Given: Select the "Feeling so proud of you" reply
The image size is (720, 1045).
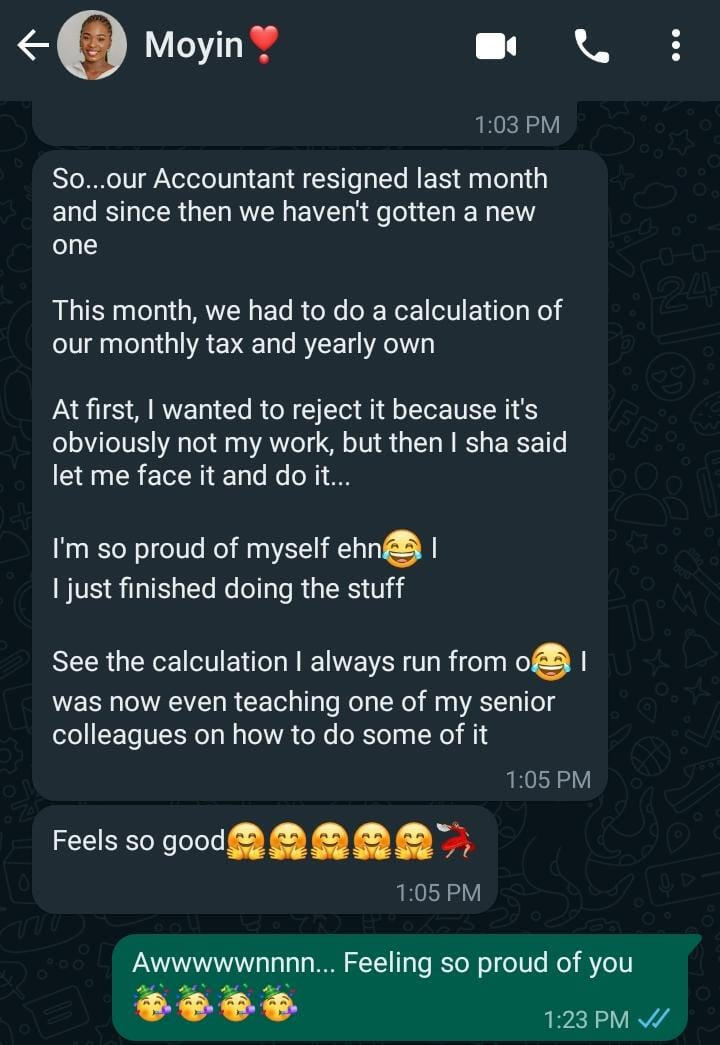Looking at the screenshot, I should point(382,963).
